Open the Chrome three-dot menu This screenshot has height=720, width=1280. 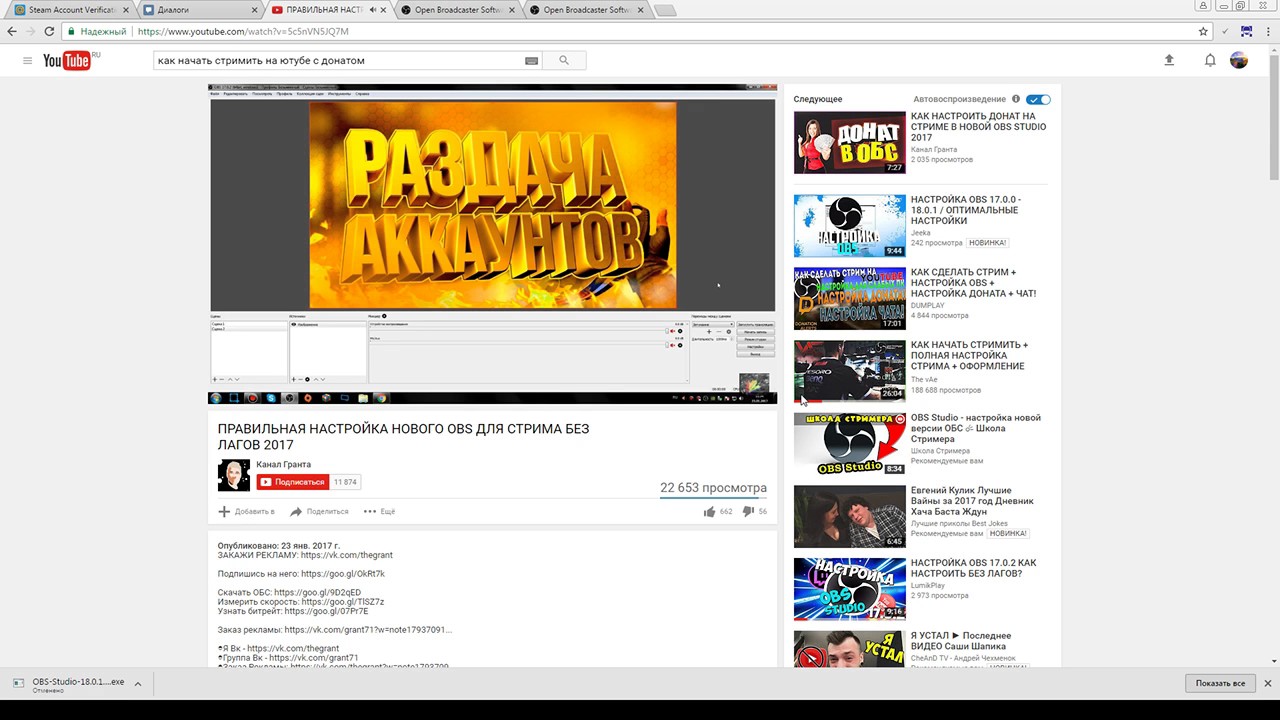click(1267, 32)
